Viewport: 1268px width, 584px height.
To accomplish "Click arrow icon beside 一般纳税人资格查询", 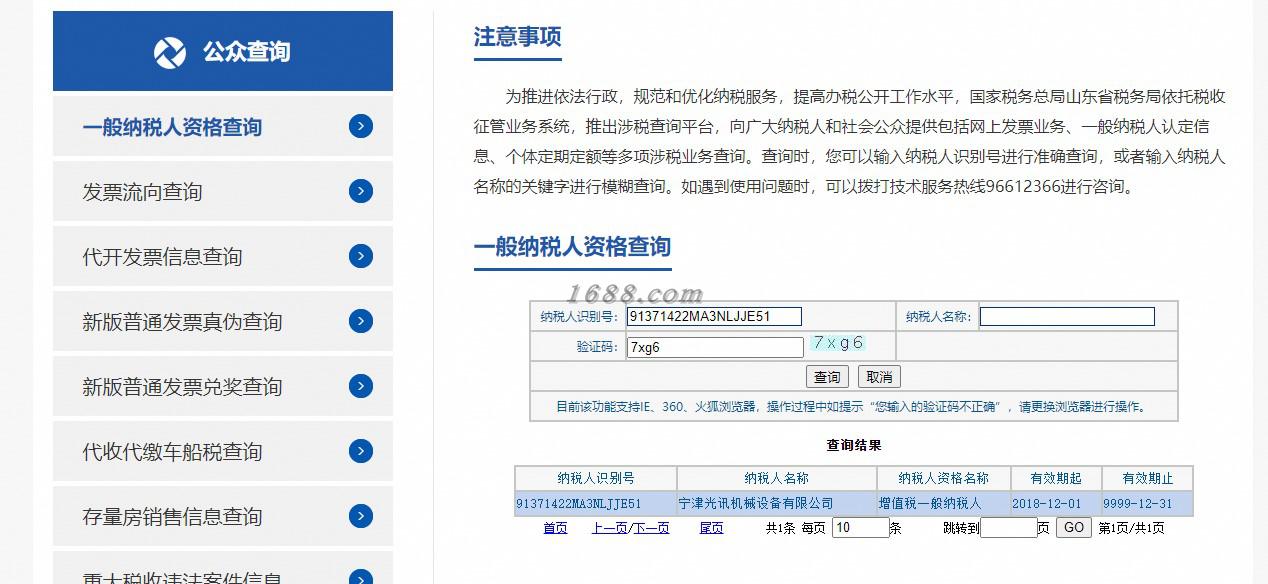I will click(361, 126).
